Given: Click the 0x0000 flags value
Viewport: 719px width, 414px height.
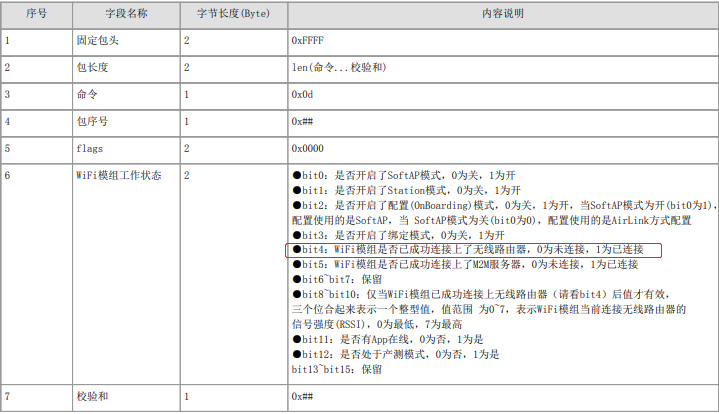Looking at the screenshot, I should point(308,147).
